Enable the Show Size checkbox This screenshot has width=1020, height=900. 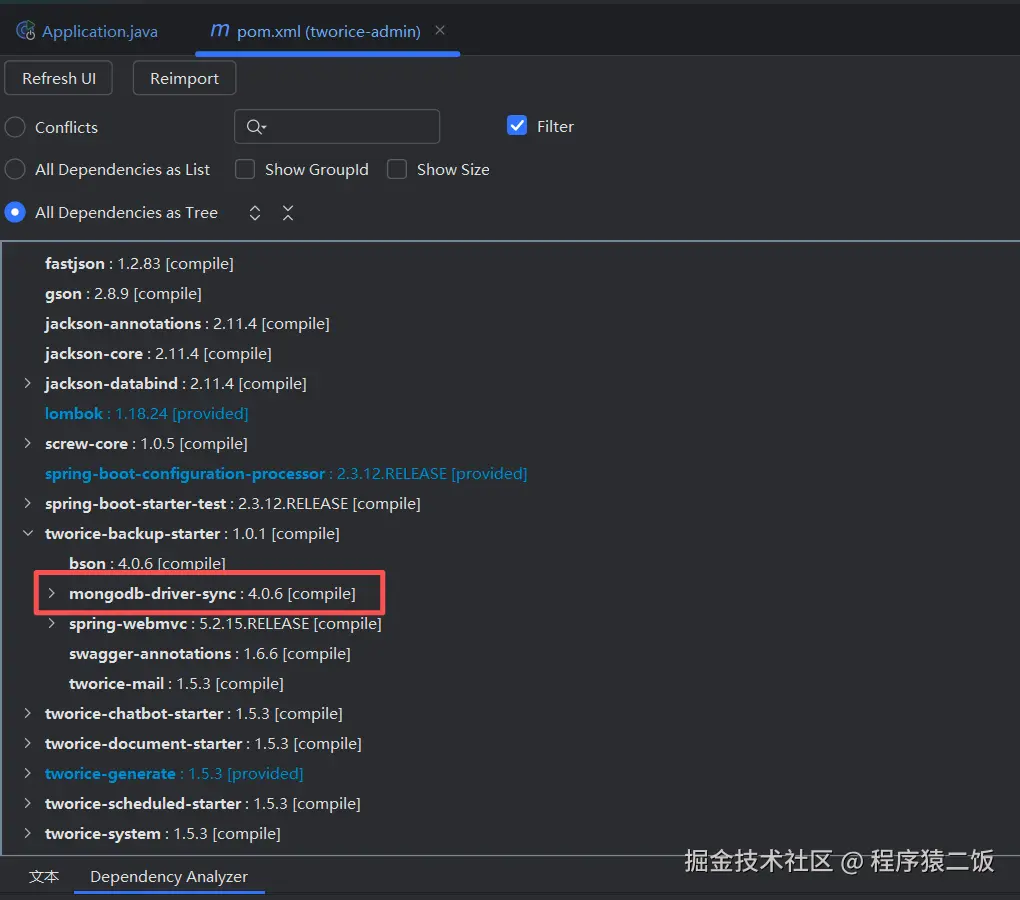tap(397, 169)
